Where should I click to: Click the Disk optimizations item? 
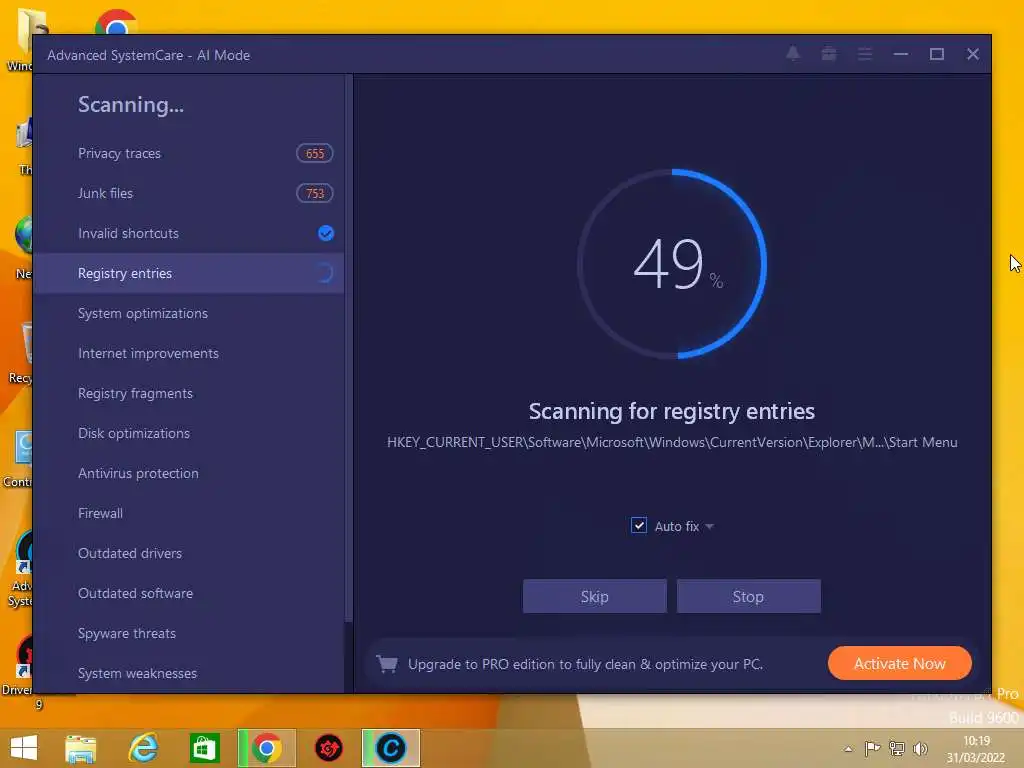click(189, 433)
